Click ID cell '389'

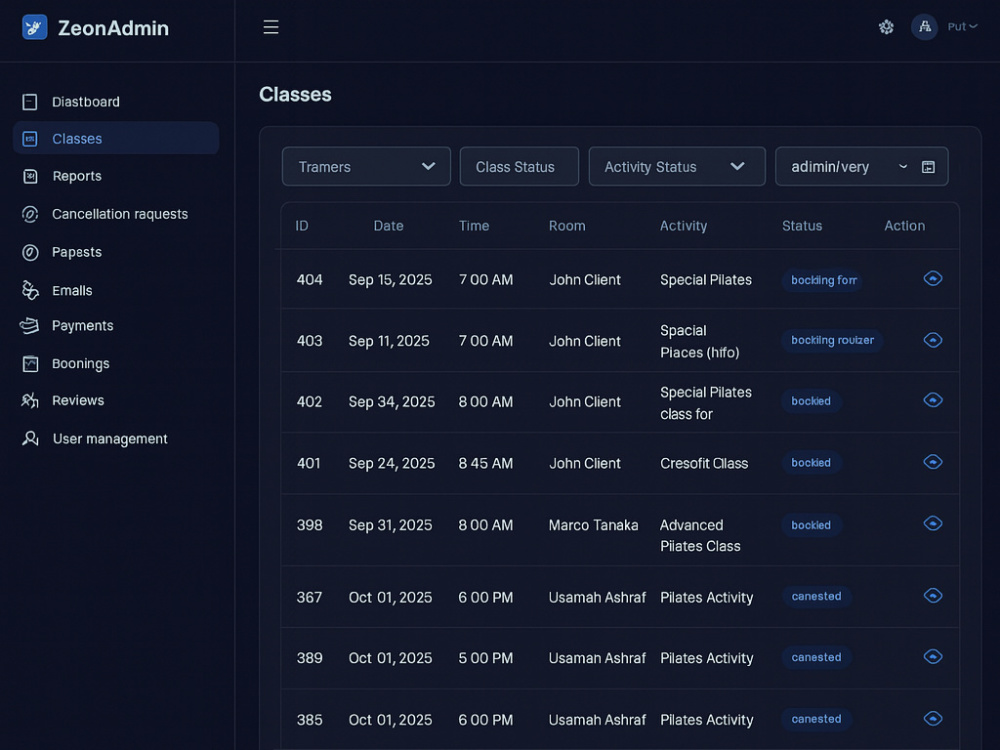(309, 658)
